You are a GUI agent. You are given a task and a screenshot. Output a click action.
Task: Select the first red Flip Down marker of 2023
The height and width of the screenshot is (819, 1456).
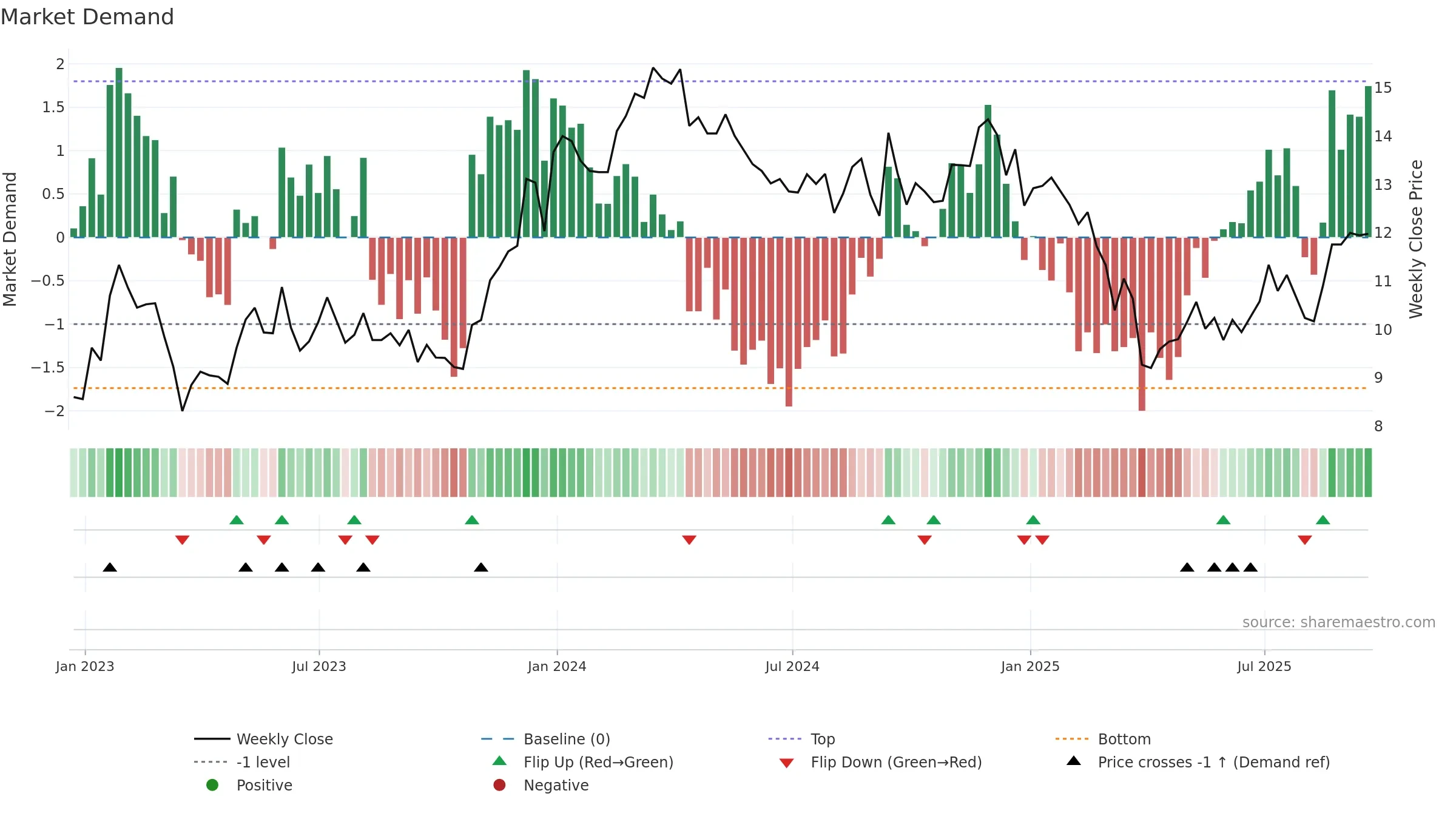[182, 540]
